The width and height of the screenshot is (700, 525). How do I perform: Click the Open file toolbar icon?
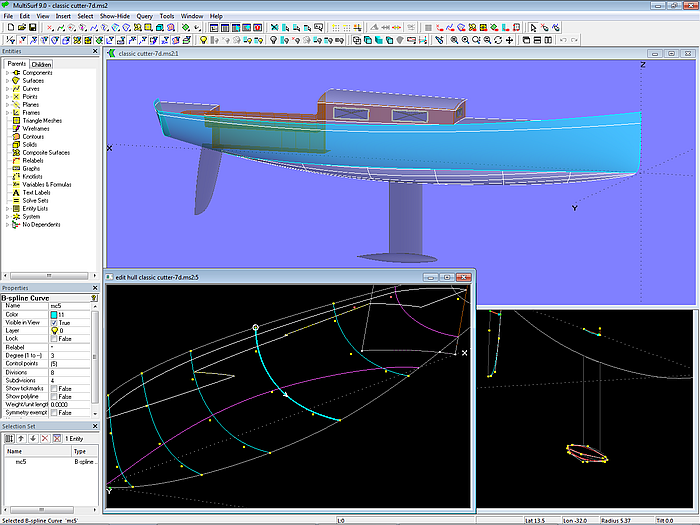21,28
